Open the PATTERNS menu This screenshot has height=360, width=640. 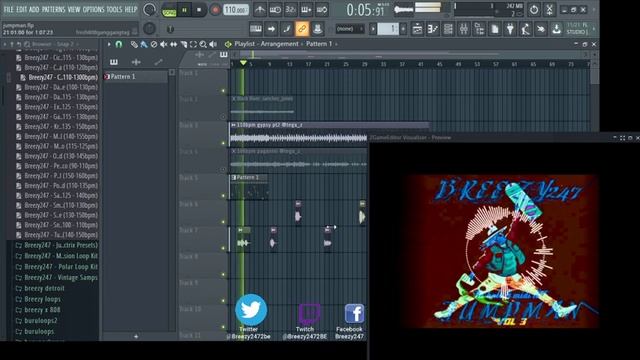(x=54, y=9)
